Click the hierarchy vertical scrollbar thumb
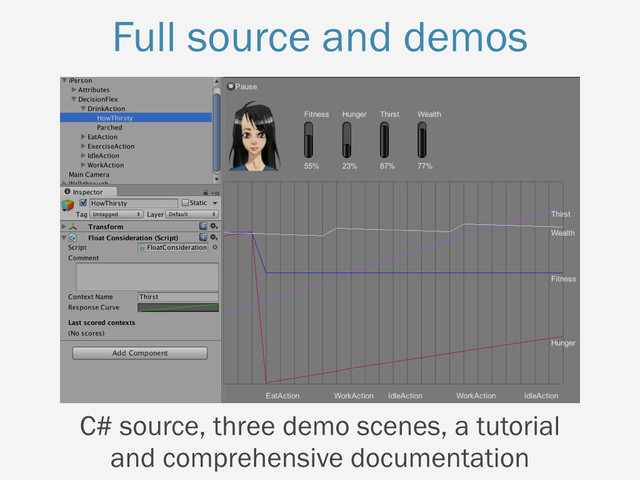Screen dimensions: 640x480 (x=217, y=131)
